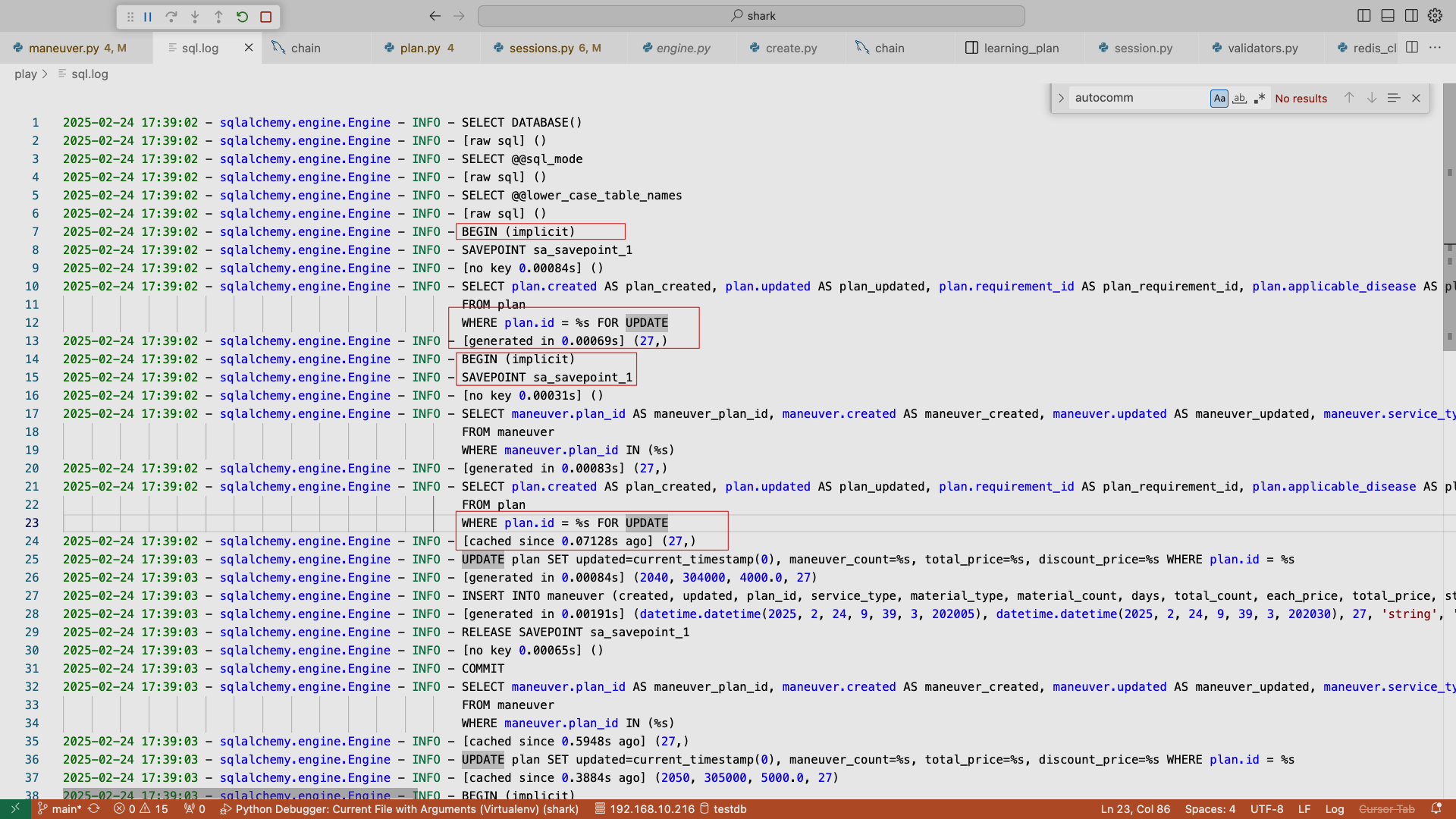
Task: Click the 'testdb' database status item
Action: click(723, 809)
